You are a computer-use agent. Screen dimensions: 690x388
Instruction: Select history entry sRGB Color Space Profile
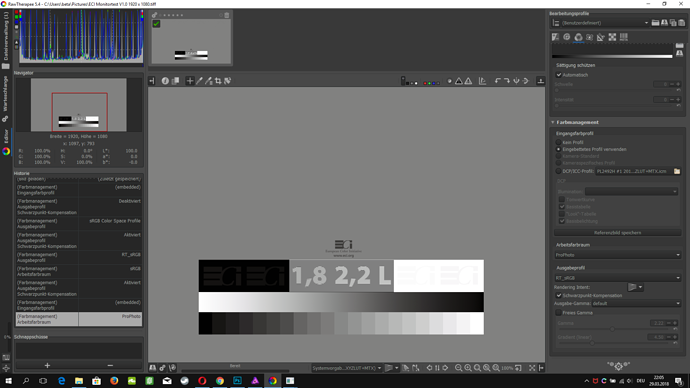(x=79, y=224)
